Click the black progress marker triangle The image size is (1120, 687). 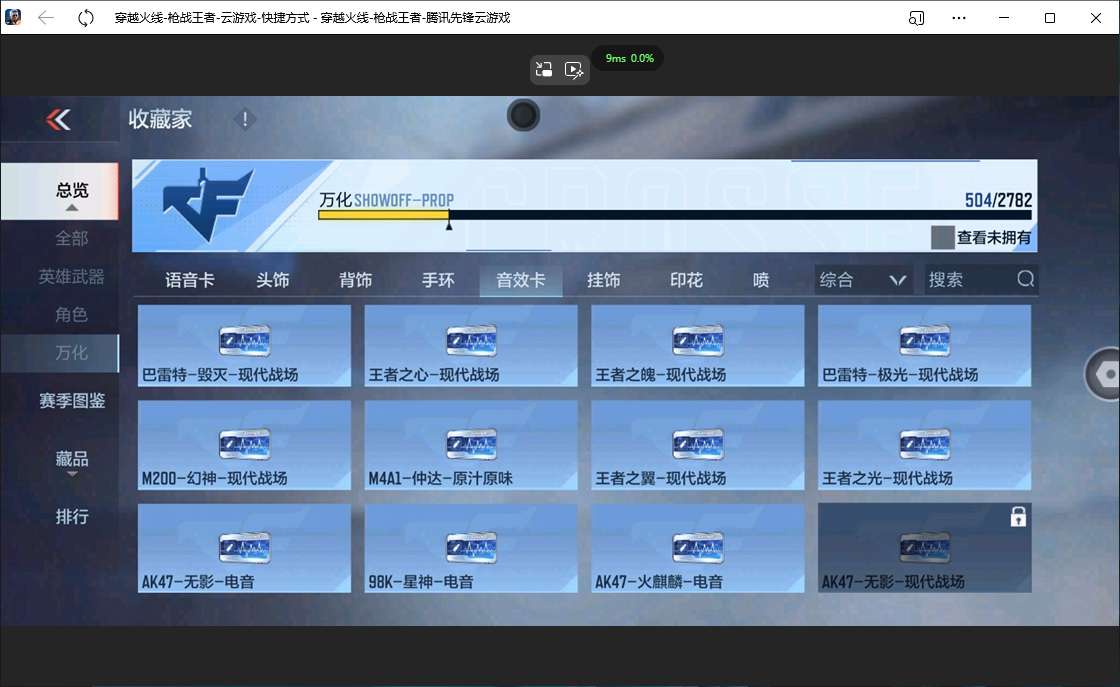pos(449,225)
